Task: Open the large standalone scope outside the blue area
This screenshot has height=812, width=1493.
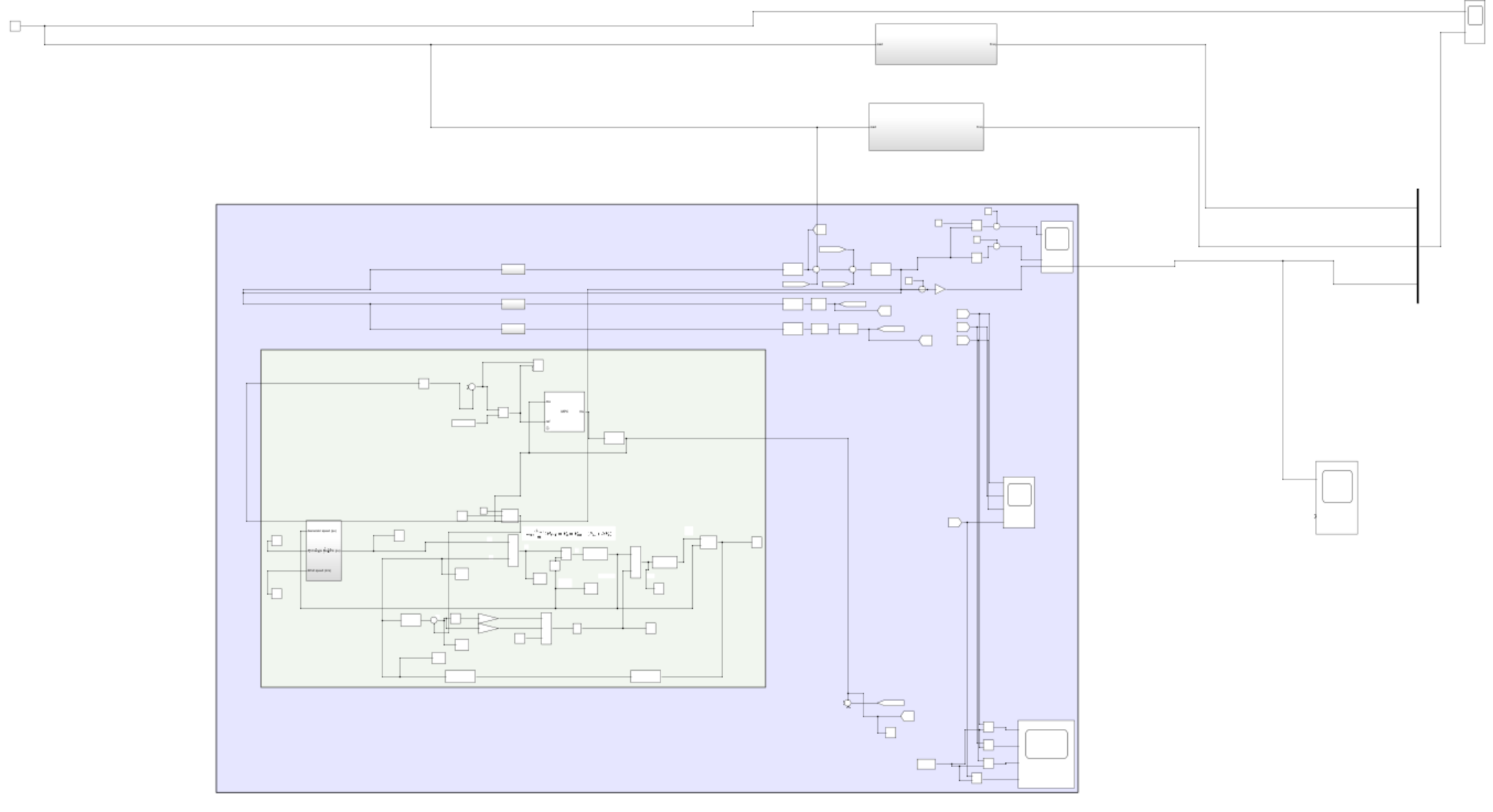Action: click(1336, 497)
